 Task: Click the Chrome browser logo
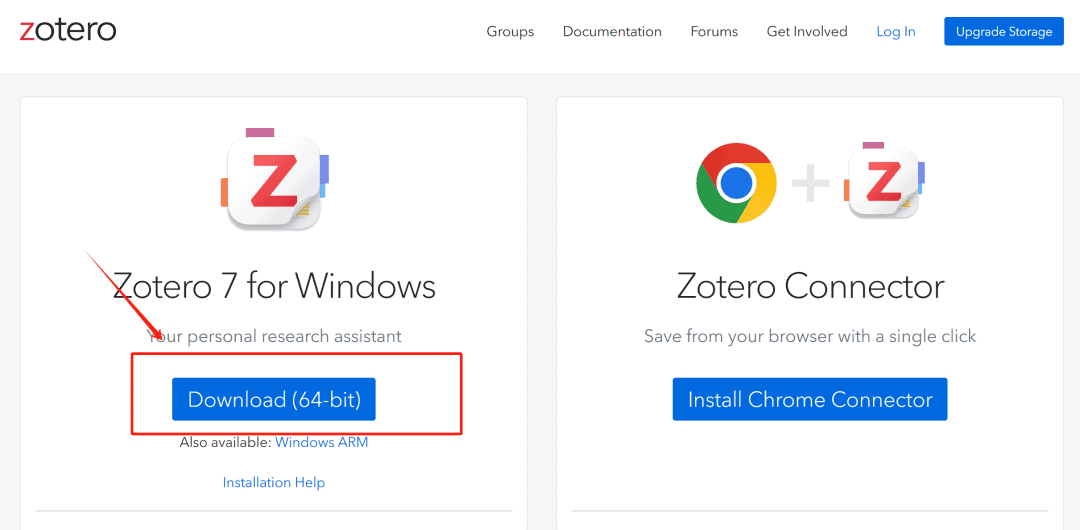(736, 183)
